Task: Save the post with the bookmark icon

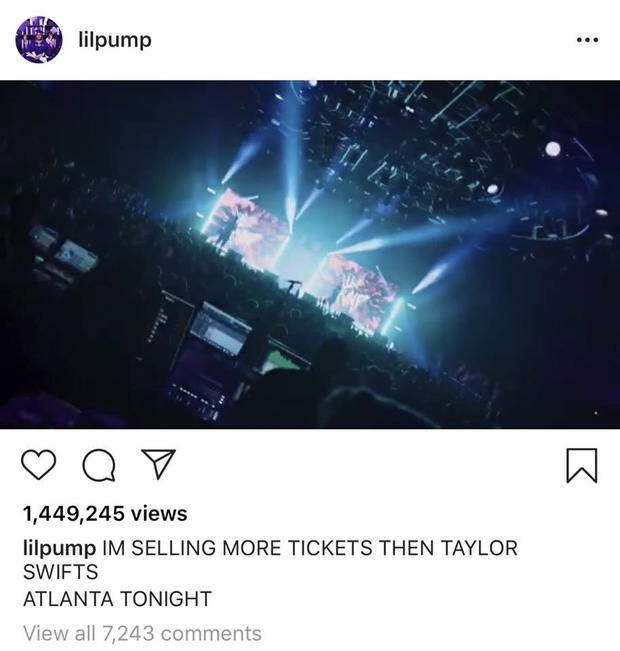Action: click(x=582, y=465)
